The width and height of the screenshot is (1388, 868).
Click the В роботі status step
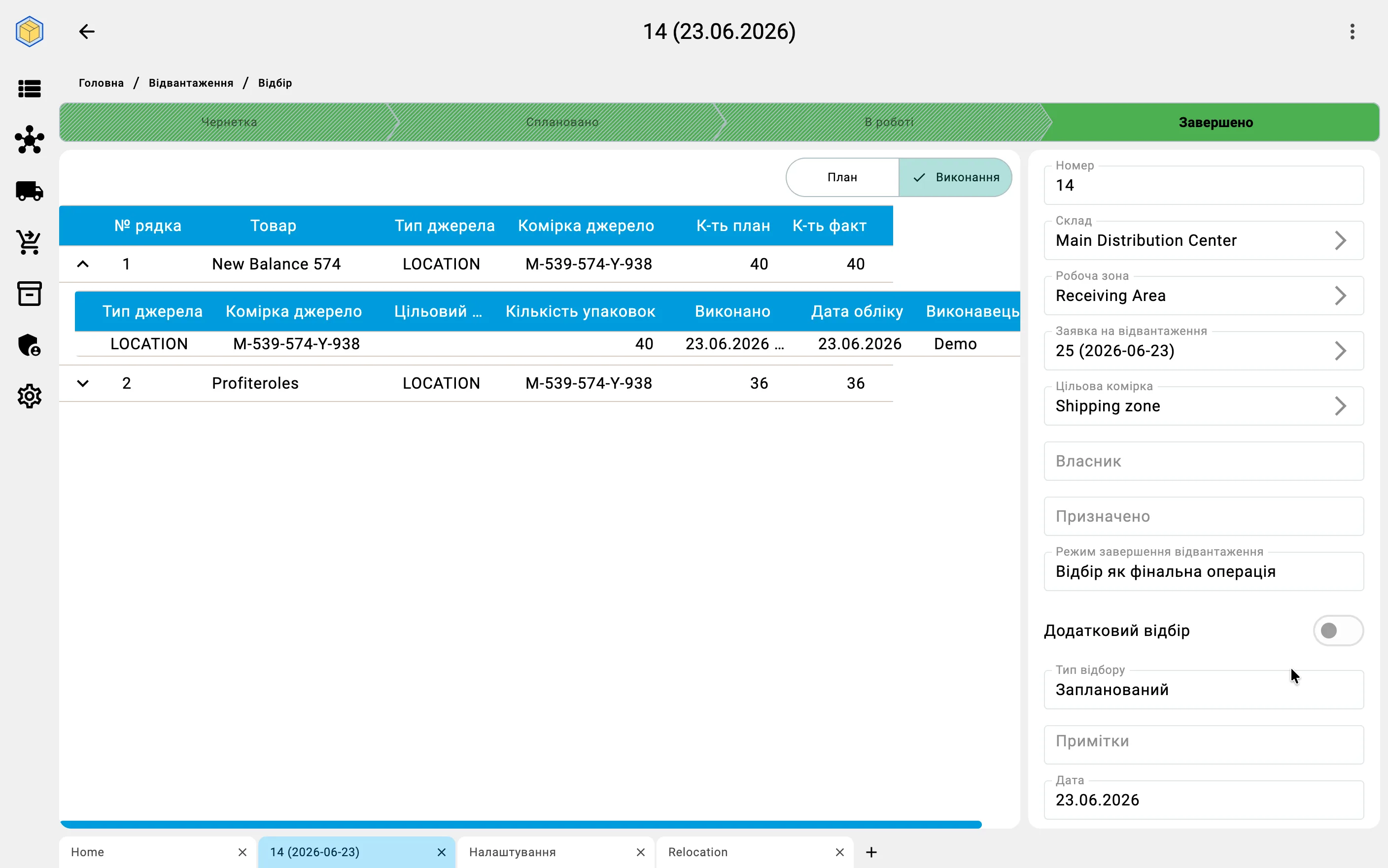click(889, 122)
